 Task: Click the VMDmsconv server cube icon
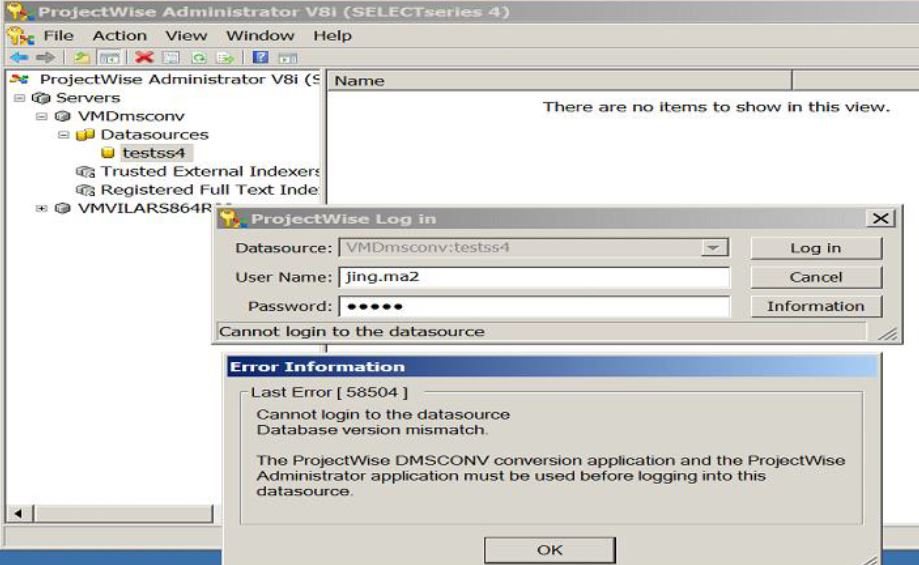pyautogui.click(x=63, y=116)
